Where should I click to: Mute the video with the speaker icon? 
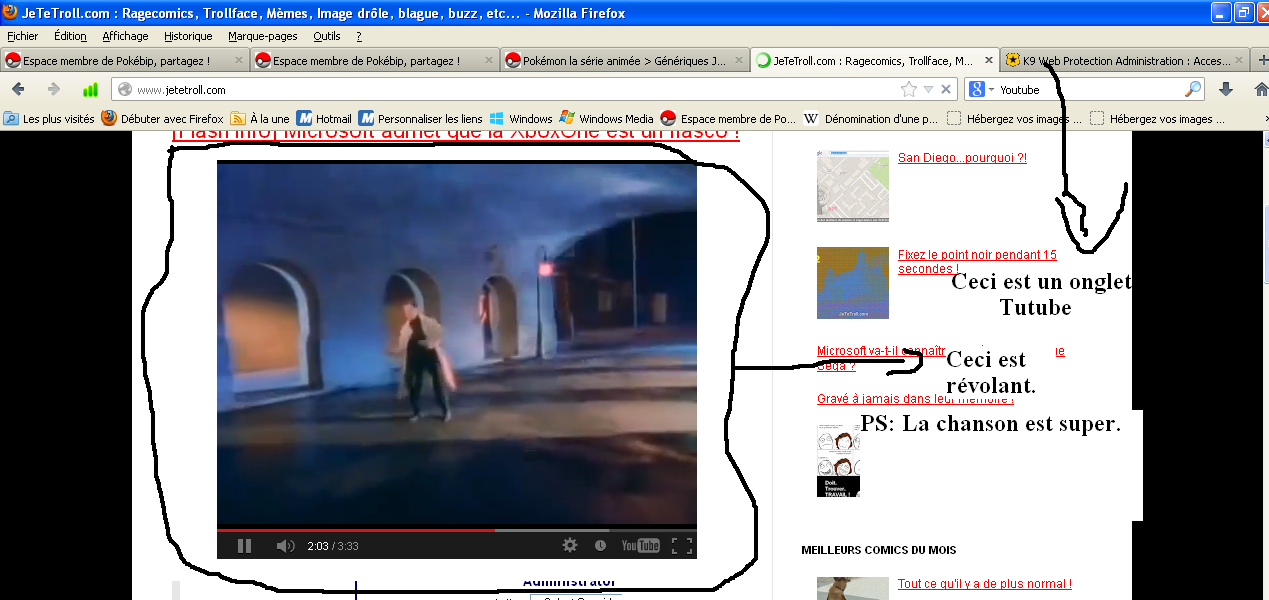tap(285, 545)
